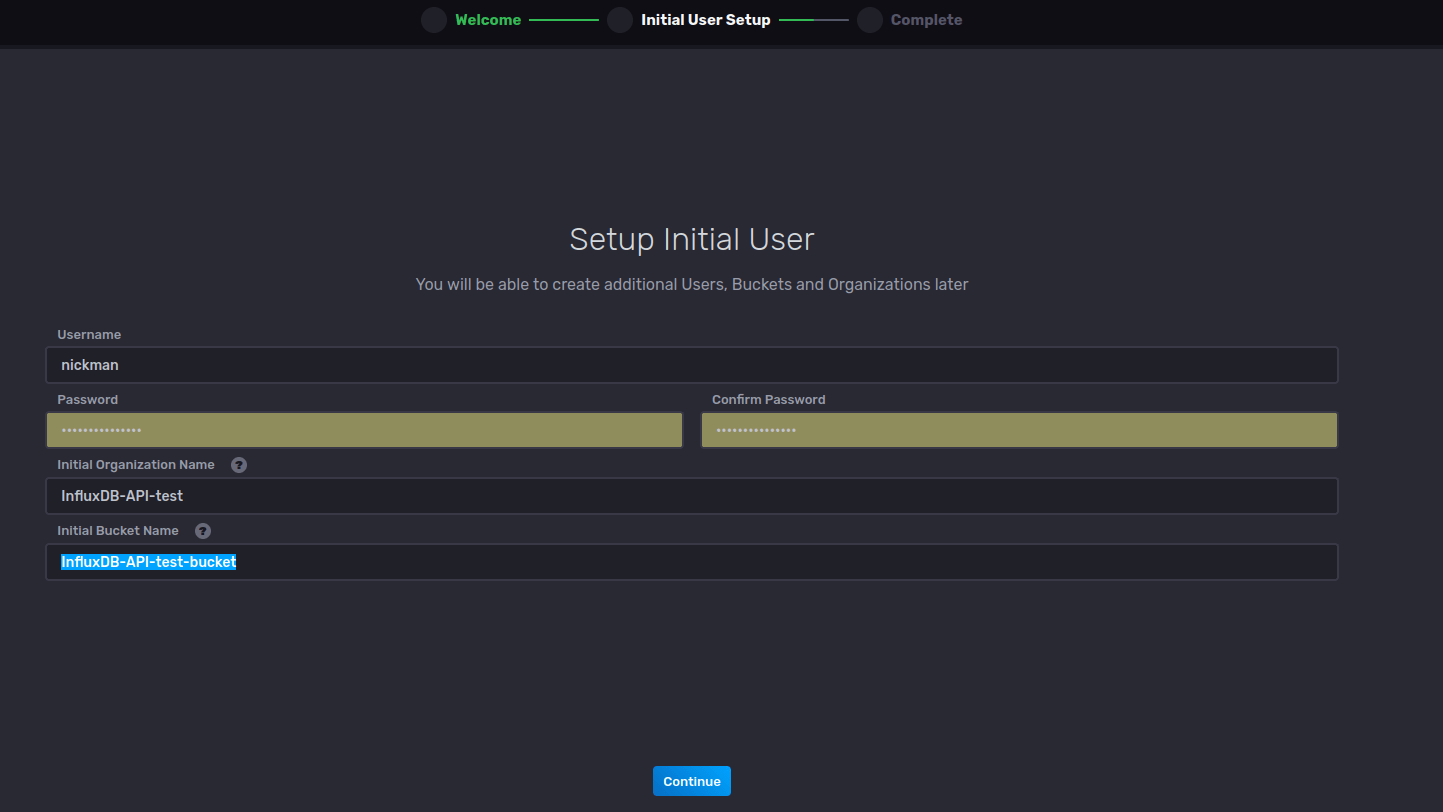Click the Initial Bucket Name help icon
Image resolution: width=1443 pixels, height=812 pixels.
(202, 531)
